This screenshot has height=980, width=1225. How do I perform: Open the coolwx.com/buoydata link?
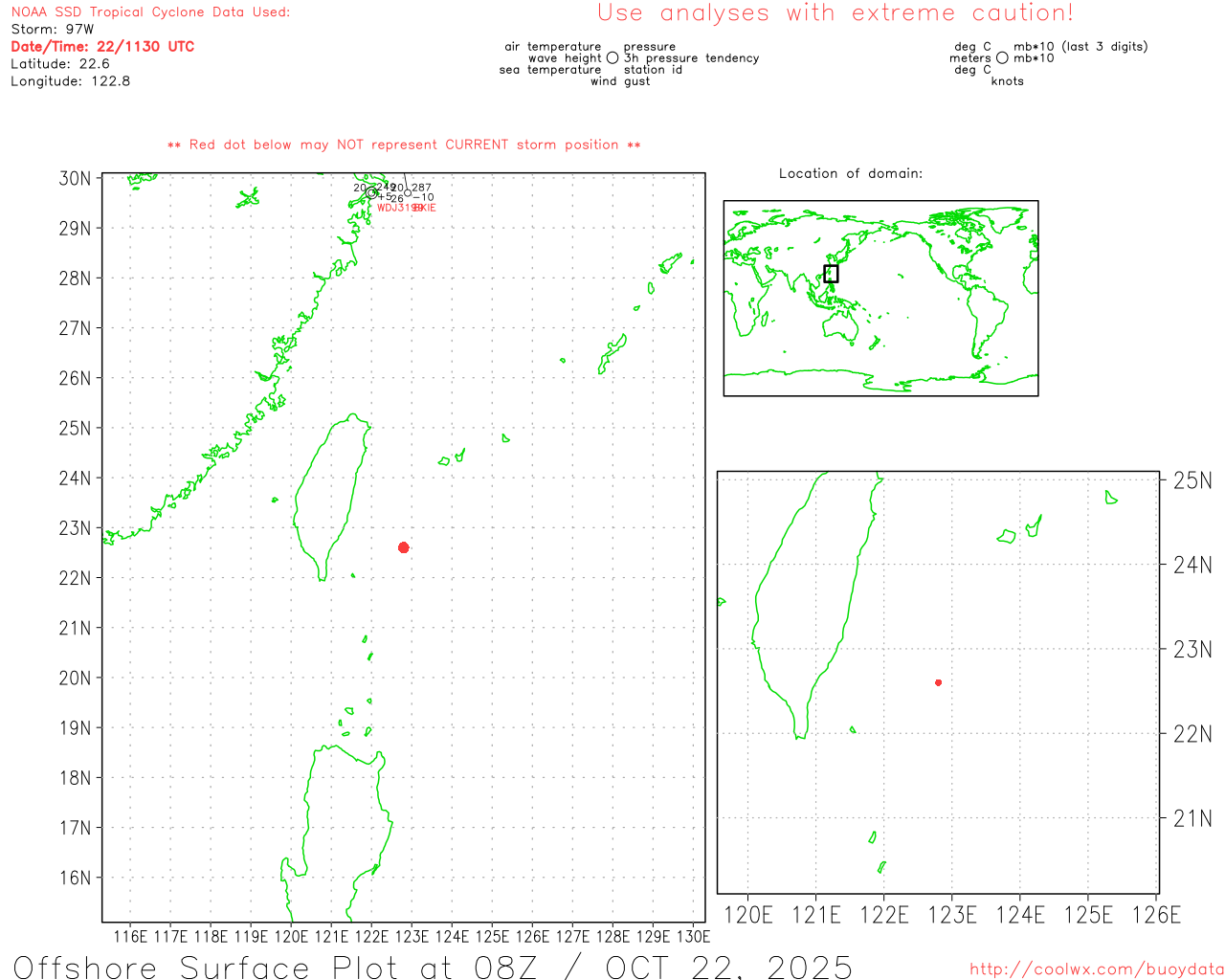pyautogui.click(x=1096, y=969)
